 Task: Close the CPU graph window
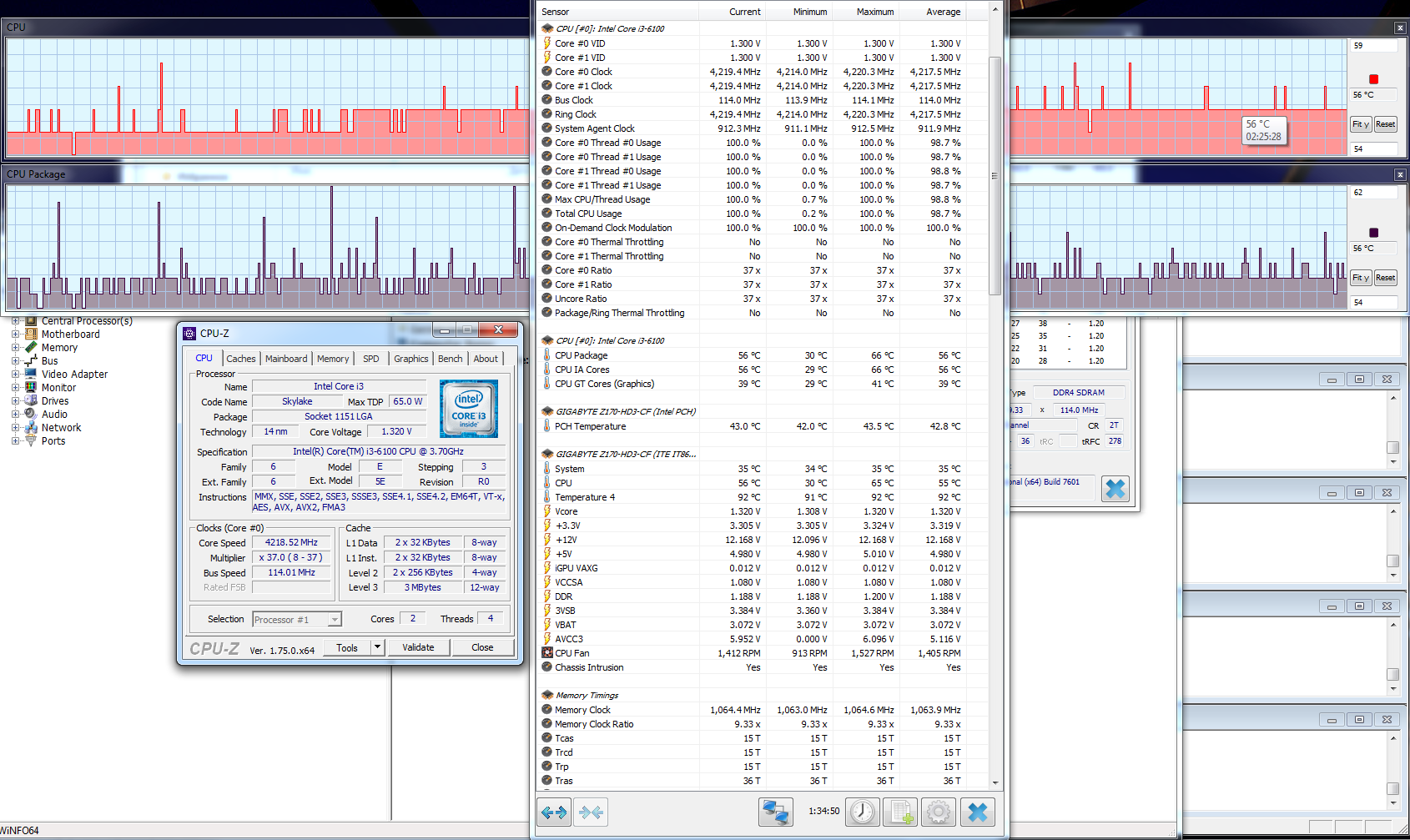point(1400,28)
